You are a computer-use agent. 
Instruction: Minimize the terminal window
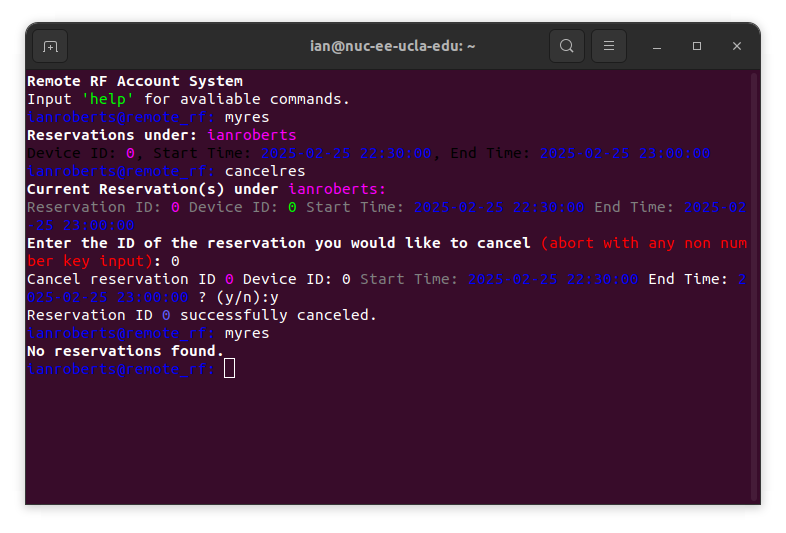coord(657,46)
